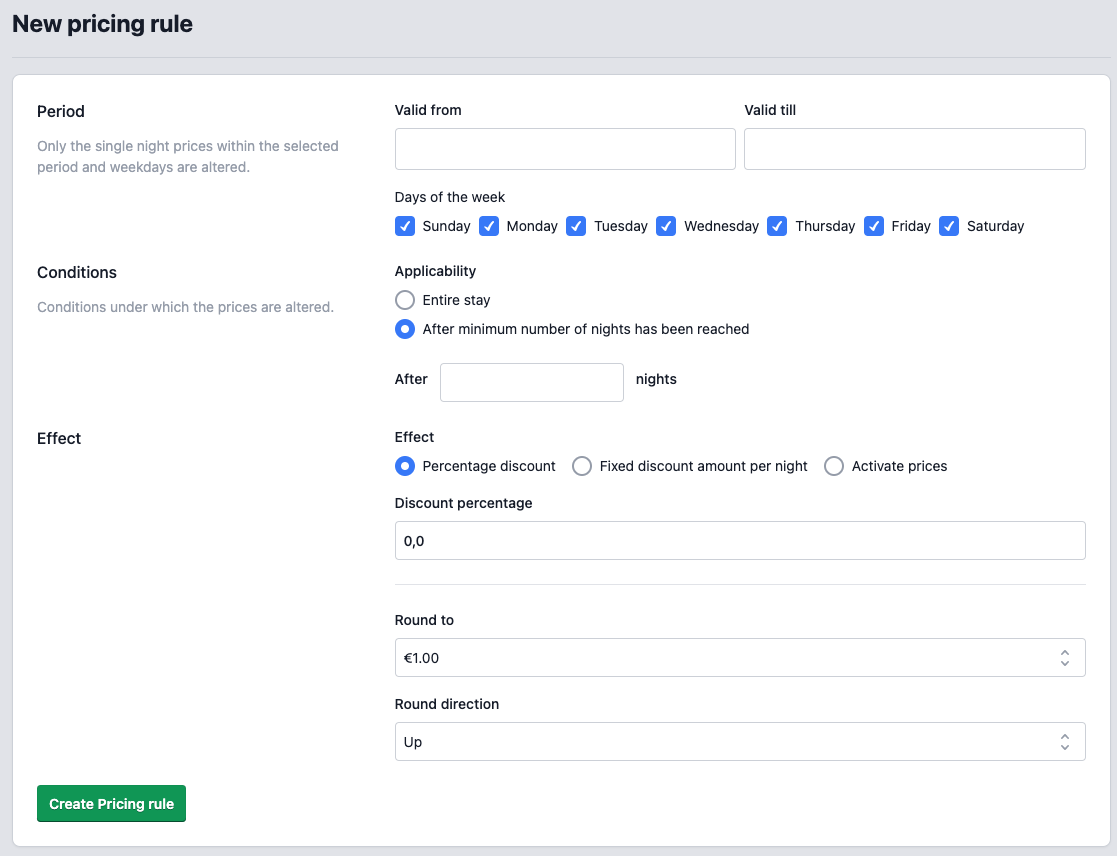Click the Valid from date field

(565, 149)
